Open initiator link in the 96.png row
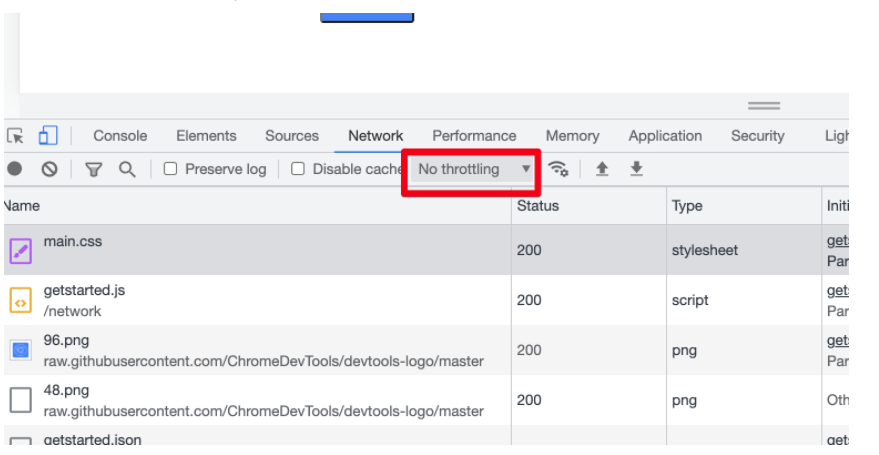This screenshot has height=455, width=879. tap(838, 340)
